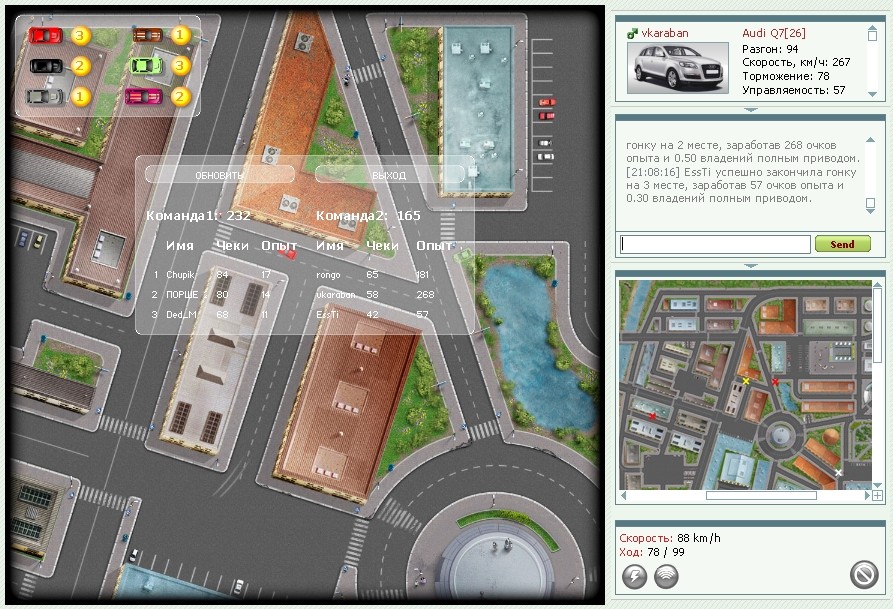Click the gender icon beside vkaraban
The height and width of the screenshot is (609, 893).
632,34
